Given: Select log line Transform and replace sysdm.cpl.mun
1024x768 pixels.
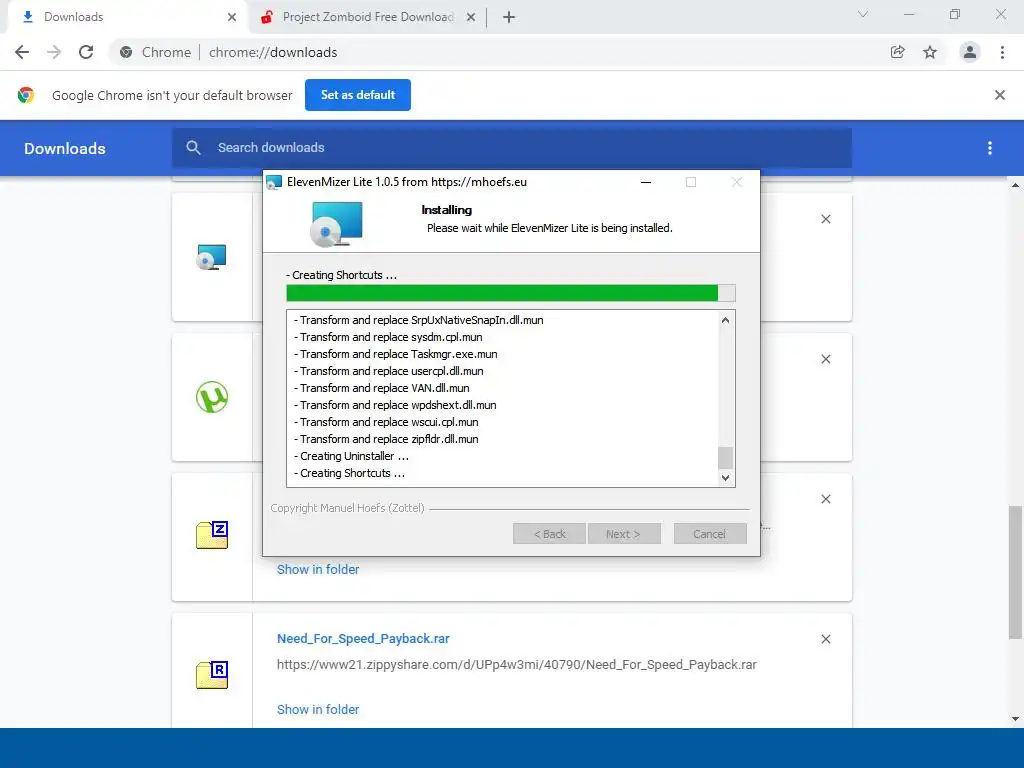Looking at the screenshot, I should (388, 337).
